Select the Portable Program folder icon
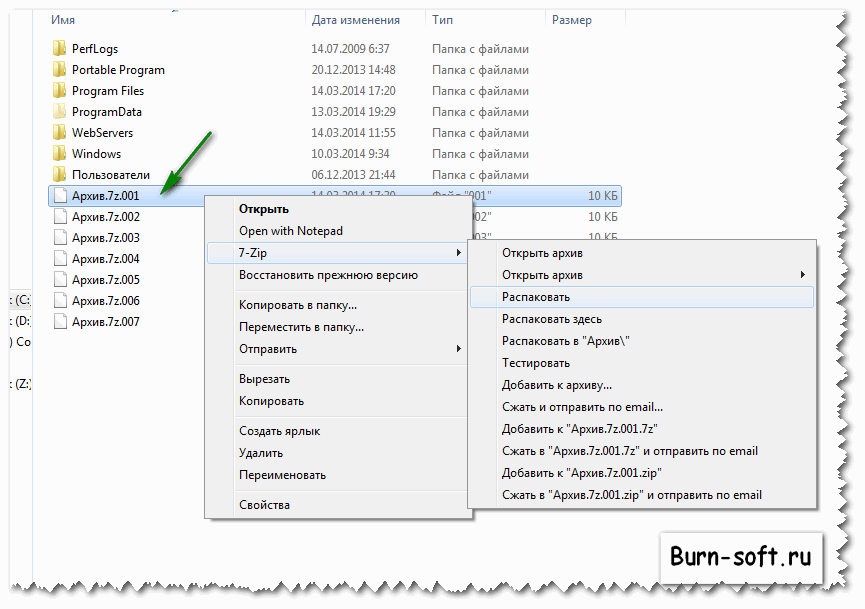The image size is (865, 609). pos(59,70)
